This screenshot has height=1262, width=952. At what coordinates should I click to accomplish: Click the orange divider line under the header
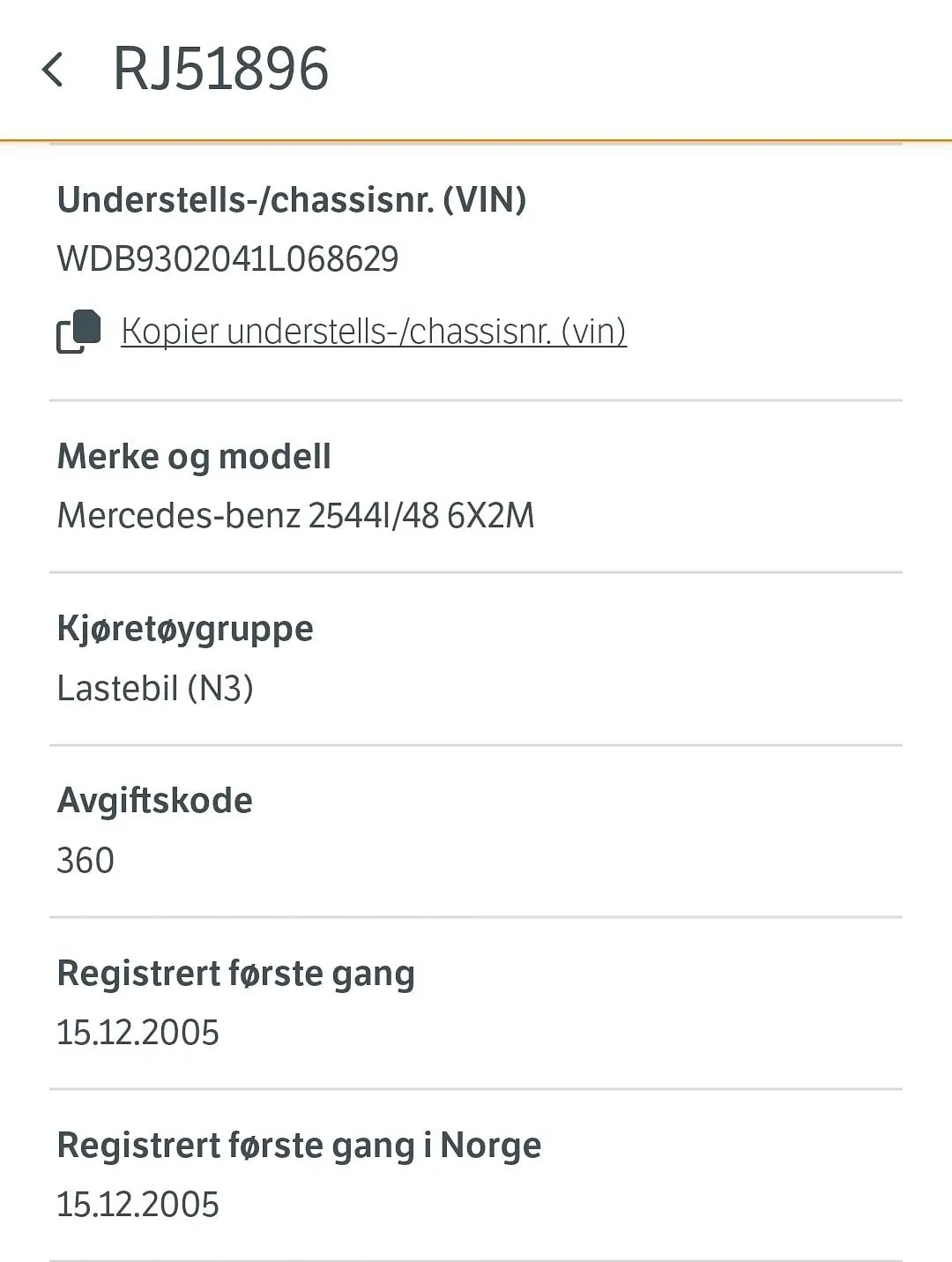coord(476,140)
